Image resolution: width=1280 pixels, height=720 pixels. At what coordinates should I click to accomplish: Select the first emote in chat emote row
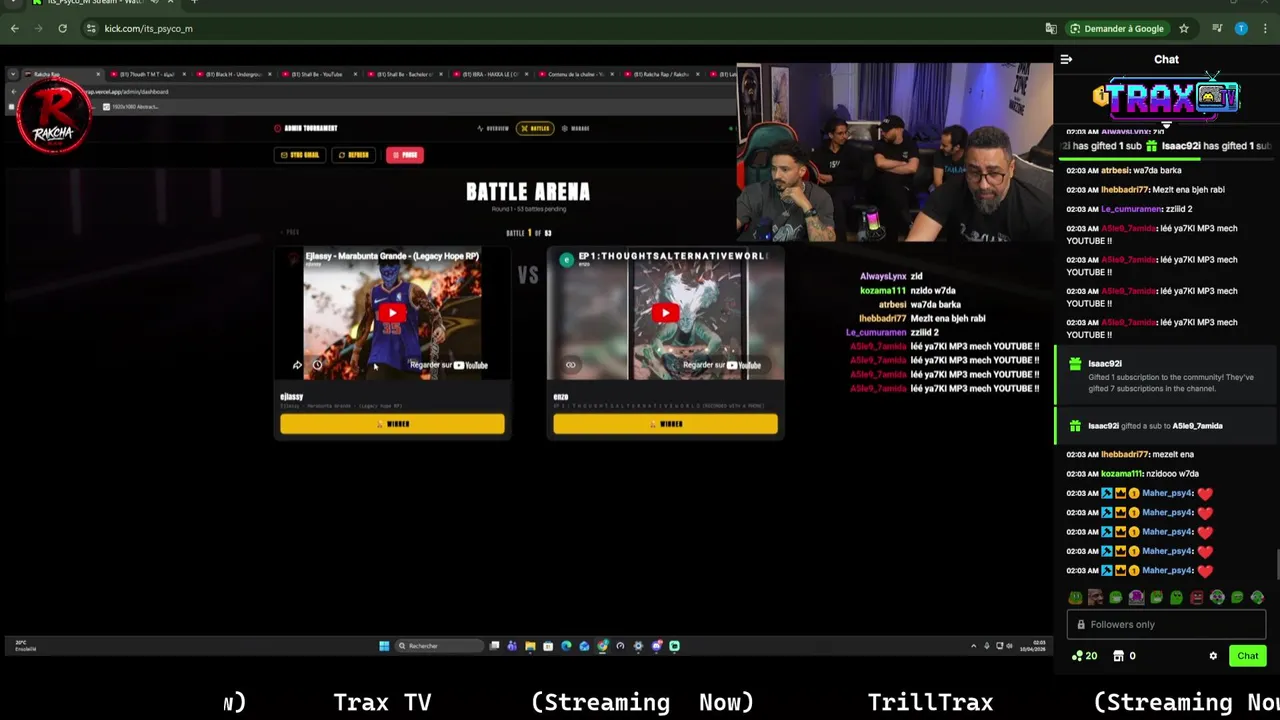1075,598
